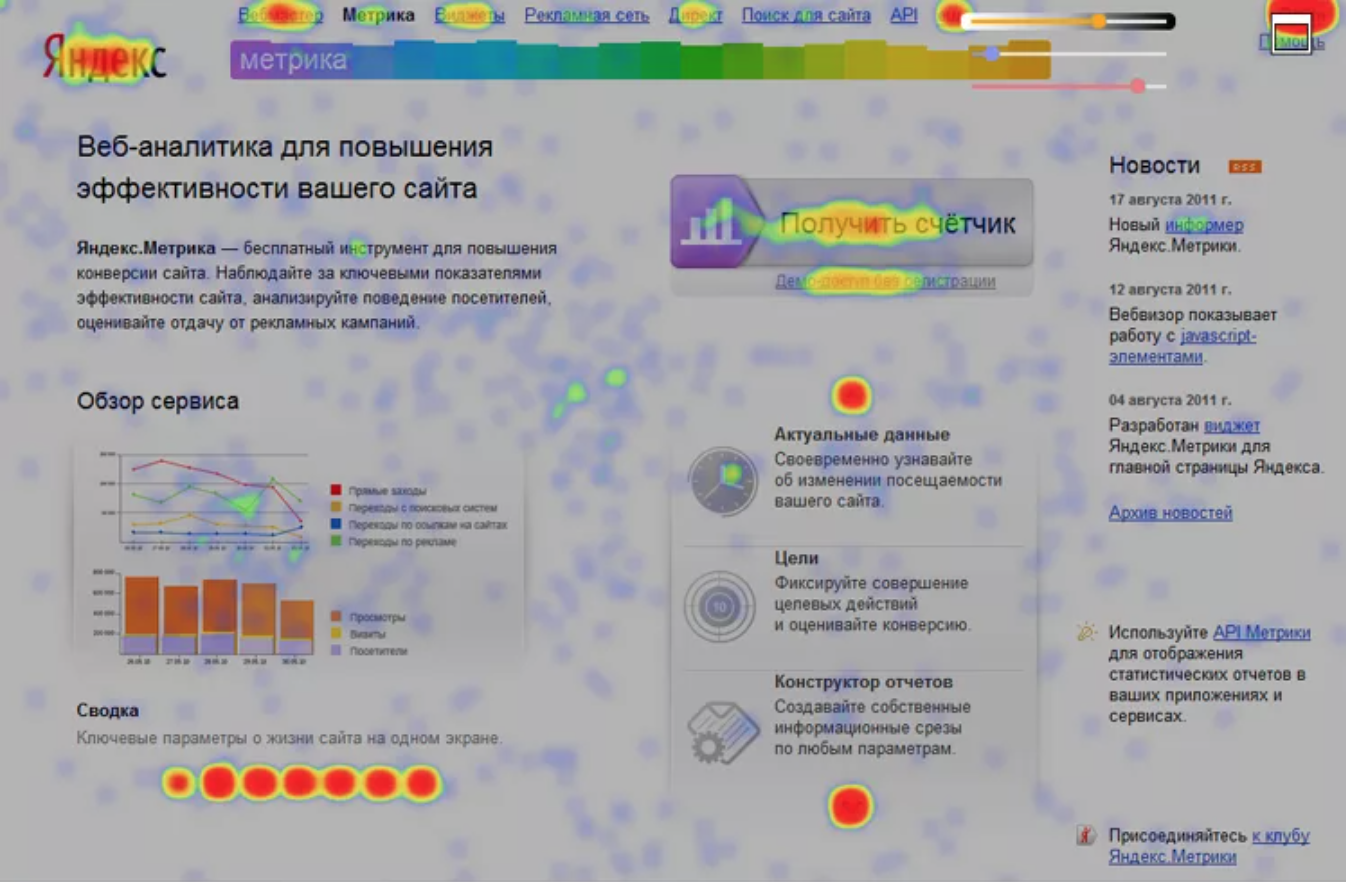This screenshot has width=1346, height=882.
Task: Open Виджеты in the top navigation
Action: [x=470, y=16]
